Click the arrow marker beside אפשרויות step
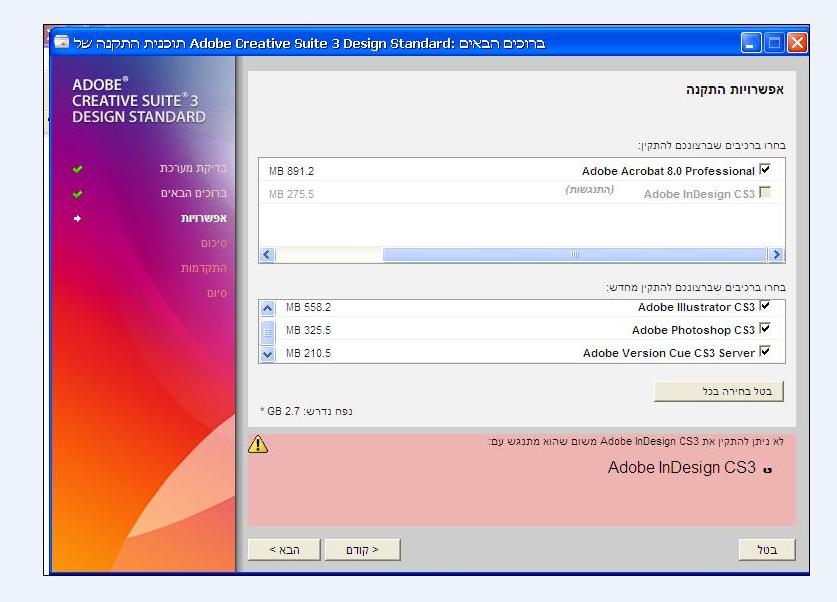Screen dimensions: 837x602 [77, 218]
